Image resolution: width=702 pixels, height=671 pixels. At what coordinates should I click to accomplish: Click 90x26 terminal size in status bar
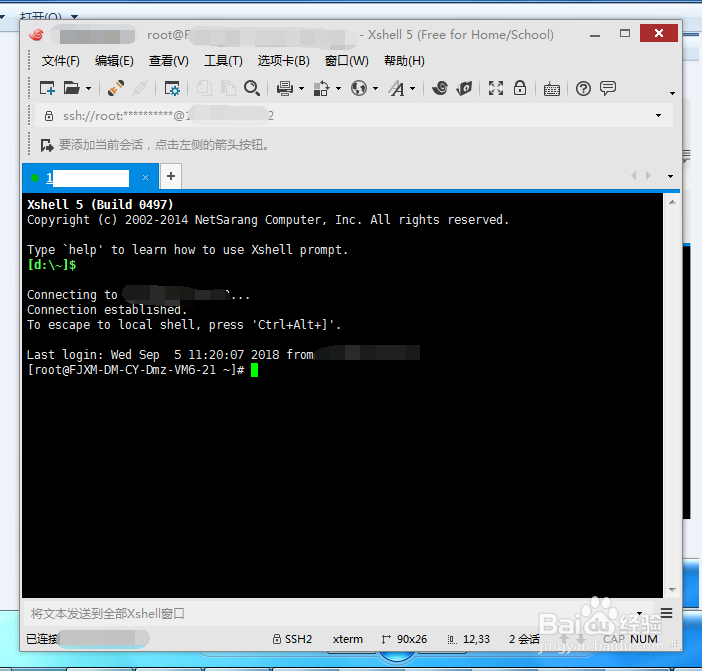tap(405, 639)
